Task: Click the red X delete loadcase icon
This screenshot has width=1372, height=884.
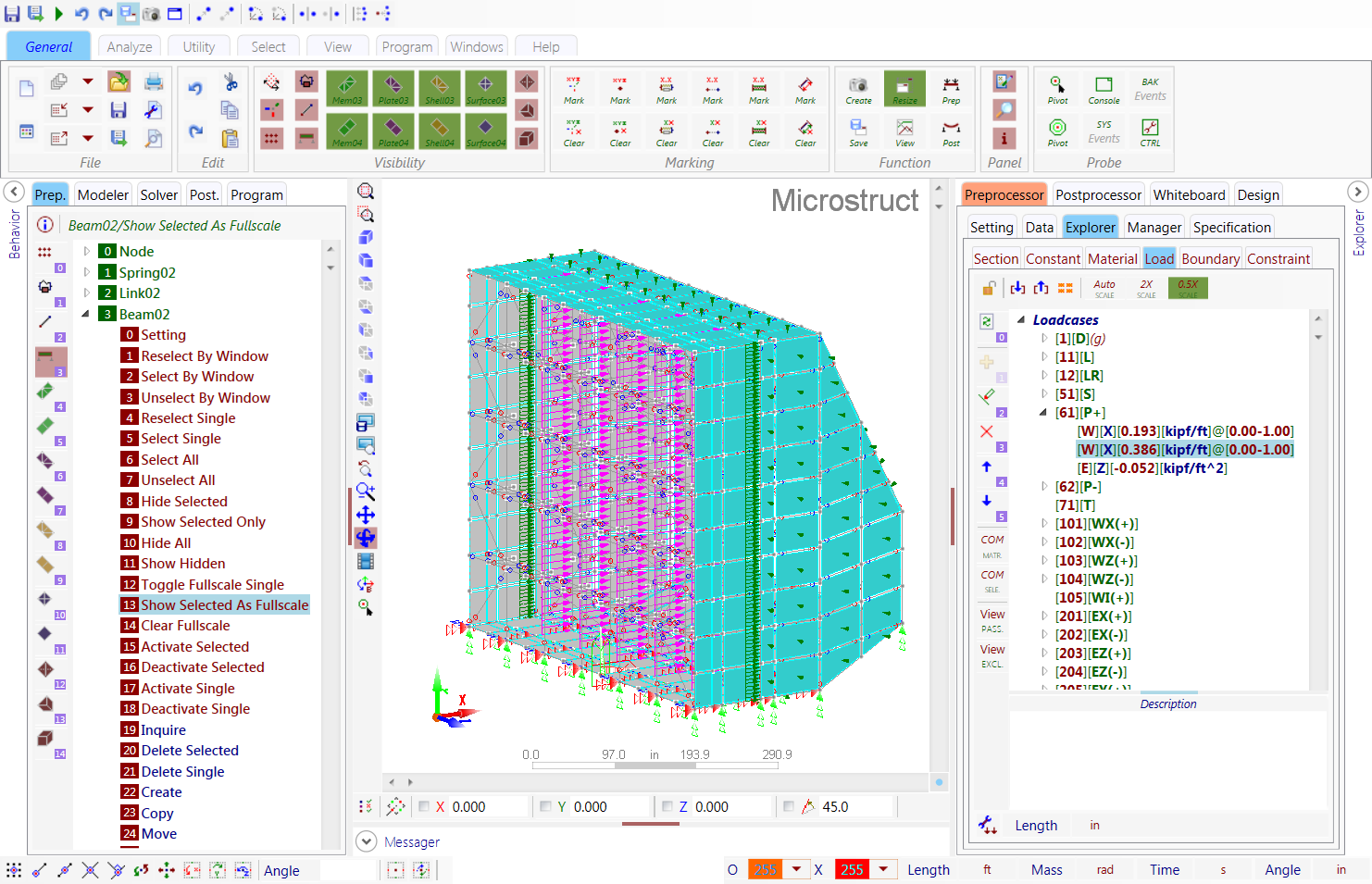Action: point(987,431)
